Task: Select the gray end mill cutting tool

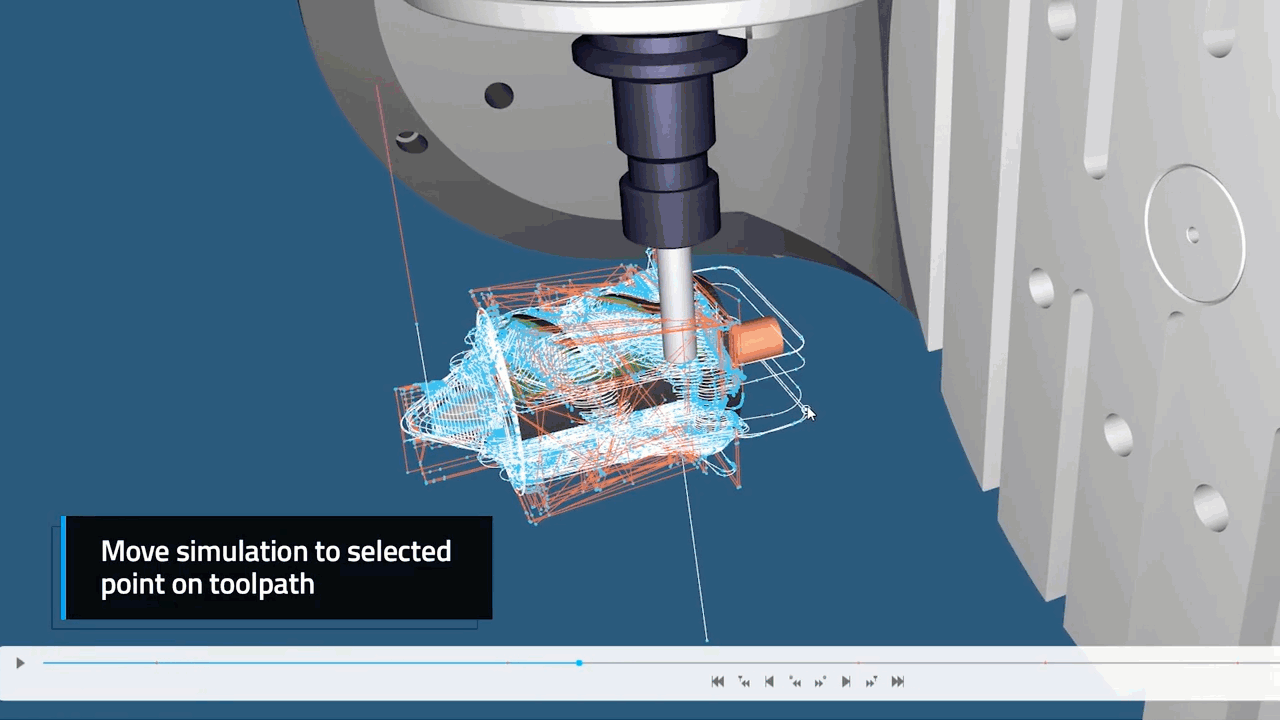Action: [x=677, y=305]
